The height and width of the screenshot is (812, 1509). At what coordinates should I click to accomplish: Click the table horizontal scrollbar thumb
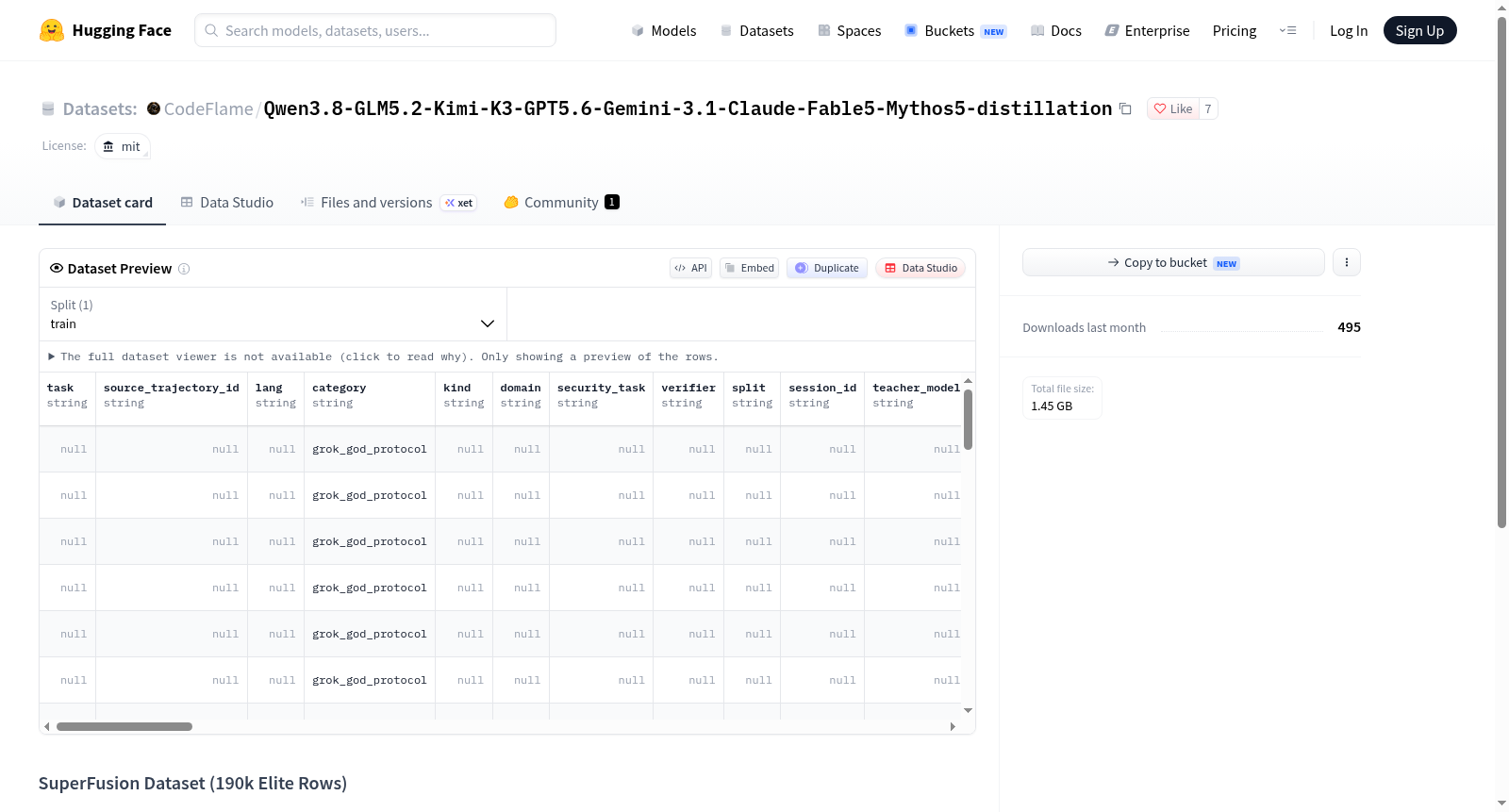pyautogui.click(x=124, y=726)
